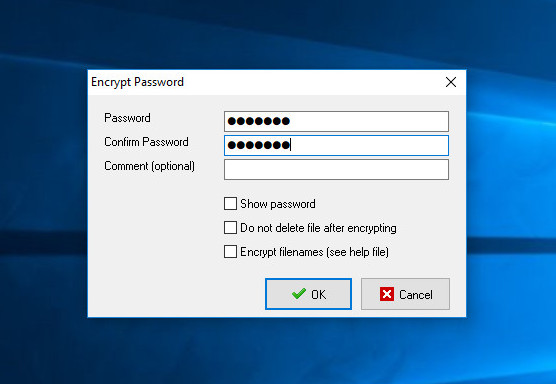
Task: Click the "Show password" label text
Action: point(278,204)
